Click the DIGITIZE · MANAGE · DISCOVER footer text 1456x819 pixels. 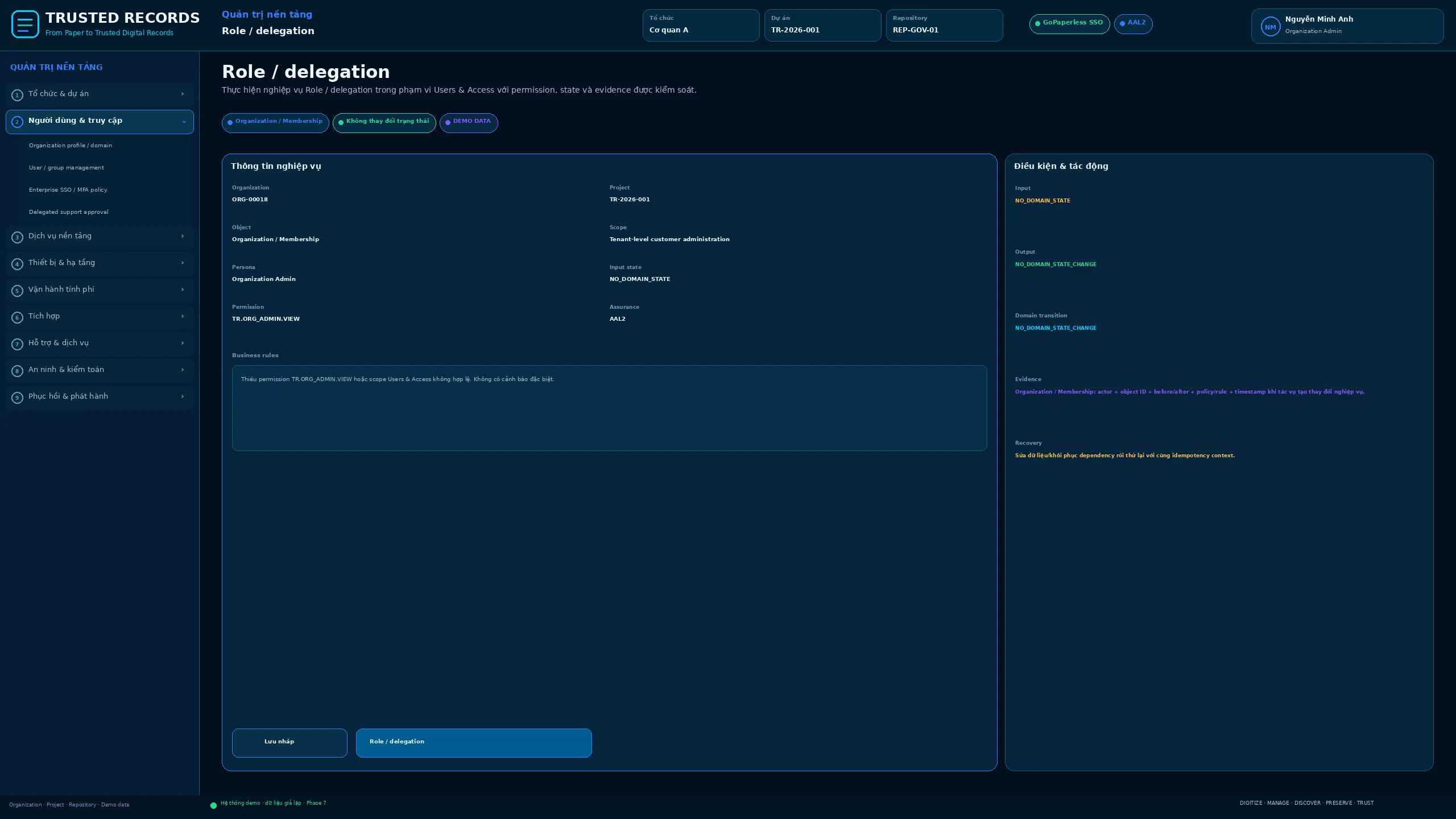(1306, 803)
